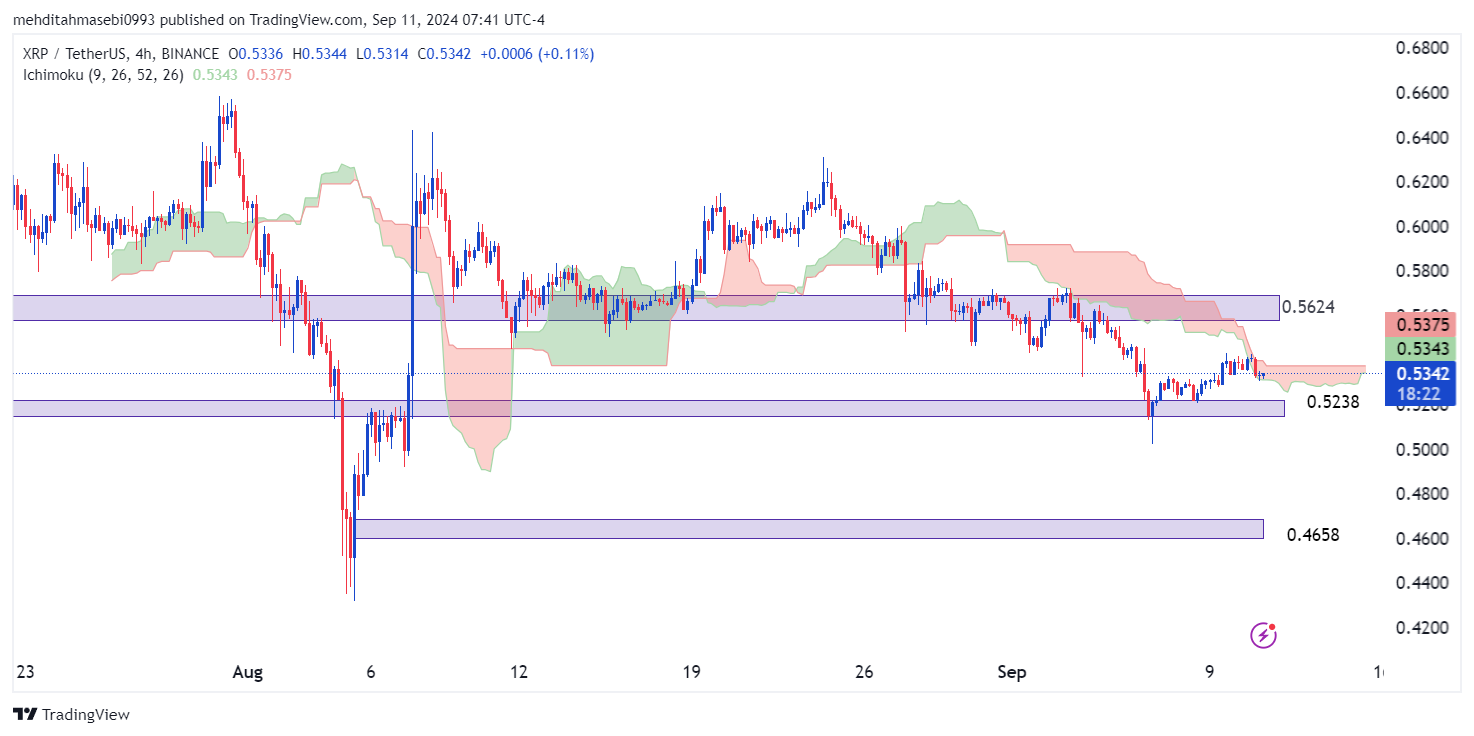Select the middle purple zone near 0.5238
The height and width of the screenshot is (736, 1474).
point(648,408)
